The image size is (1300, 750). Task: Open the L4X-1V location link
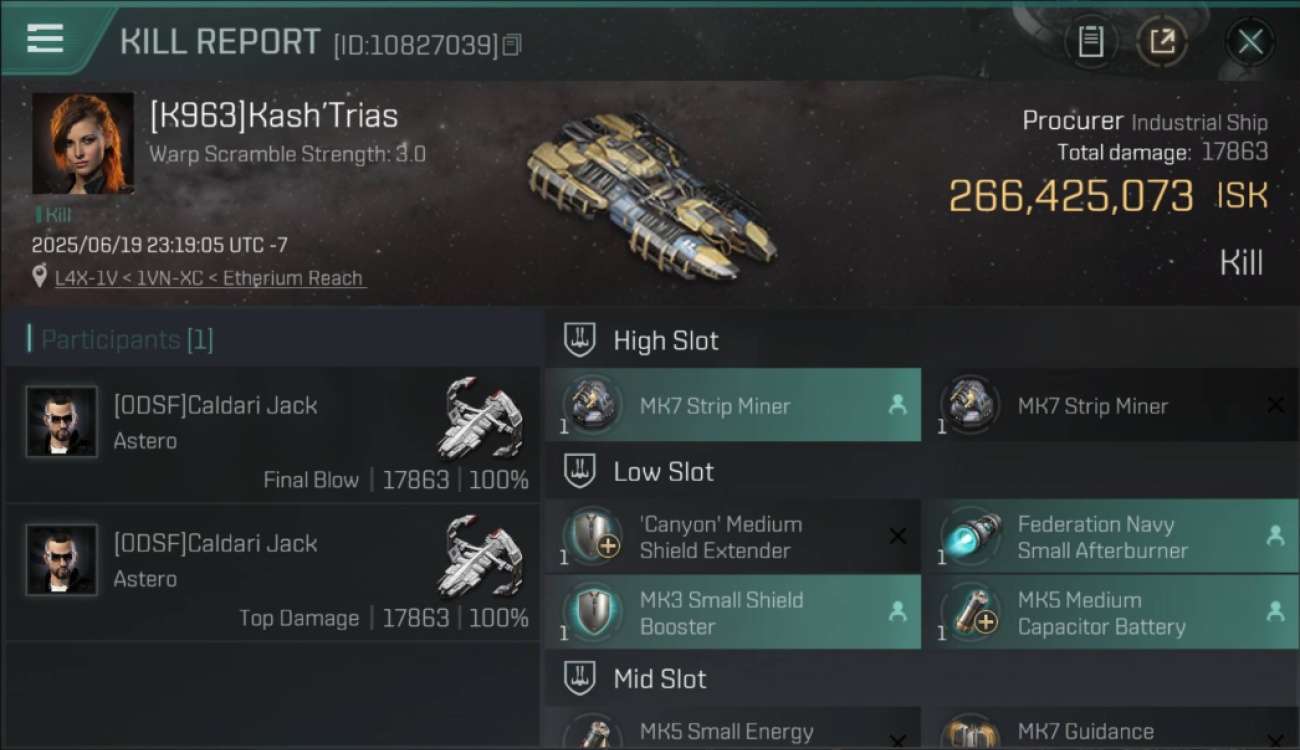click(x=210, y=278)
